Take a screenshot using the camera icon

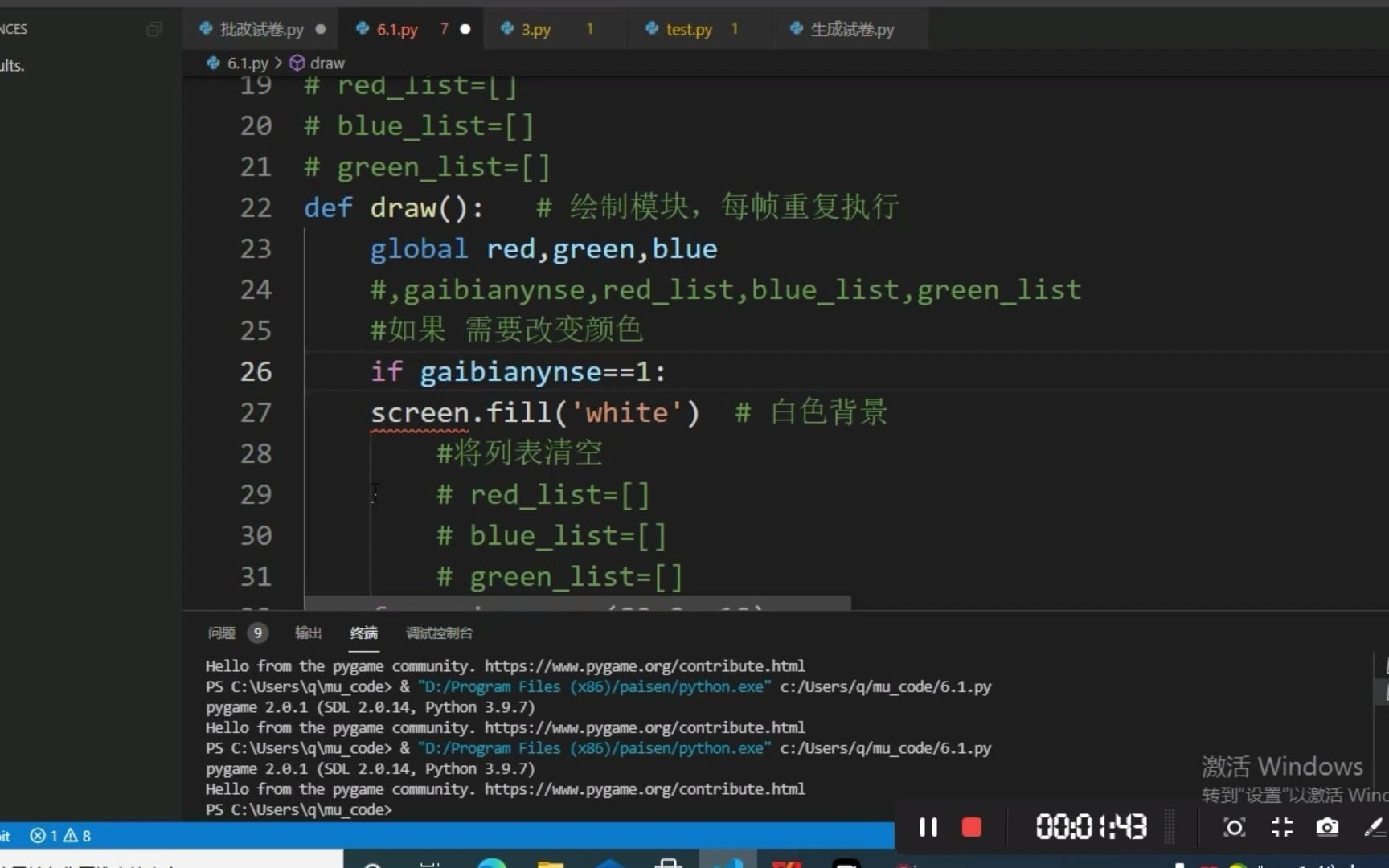(x=1327, y=827)
